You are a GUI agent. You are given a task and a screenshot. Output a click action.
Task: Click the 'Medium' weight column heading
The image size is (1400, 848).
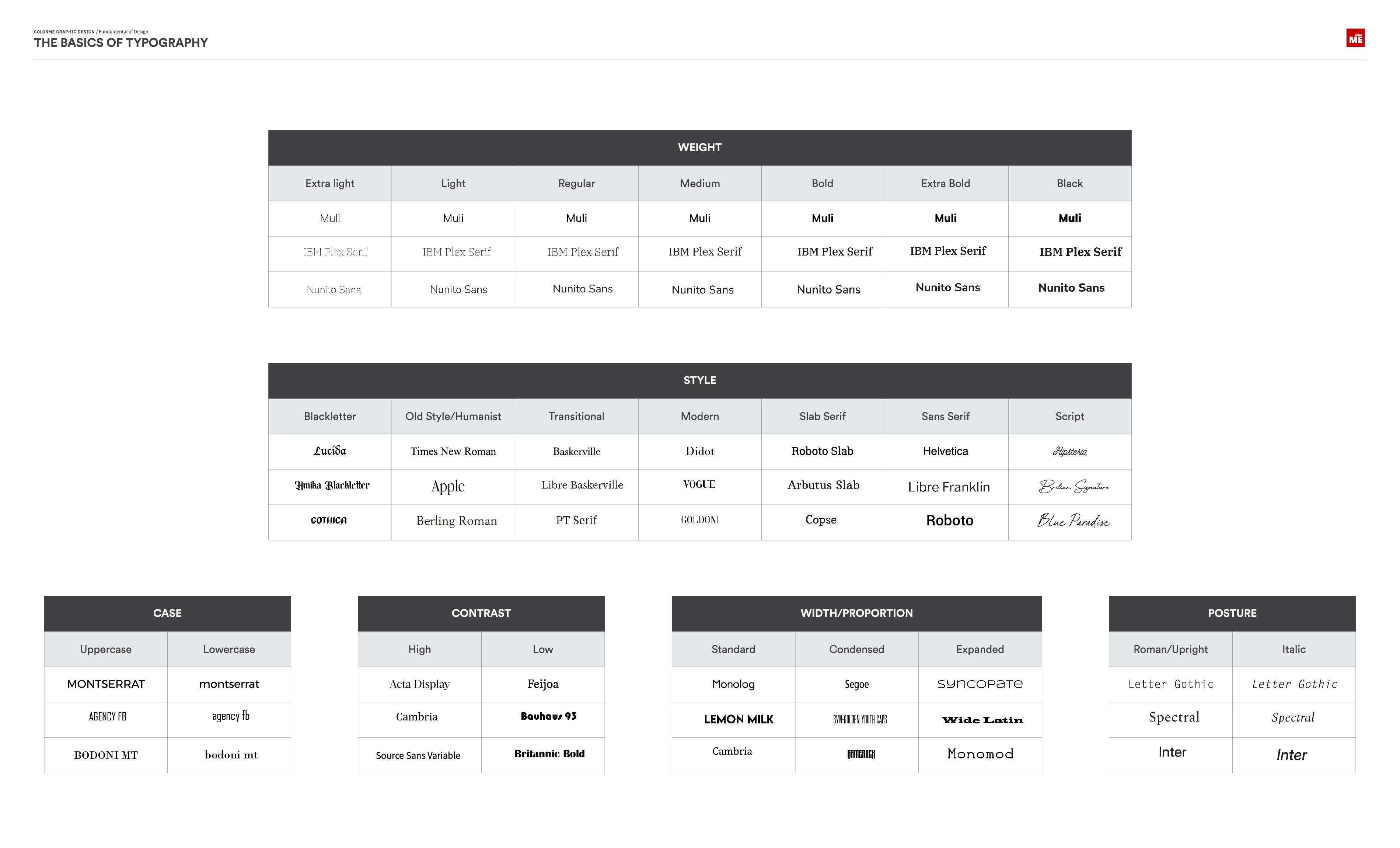click(699, 184)
